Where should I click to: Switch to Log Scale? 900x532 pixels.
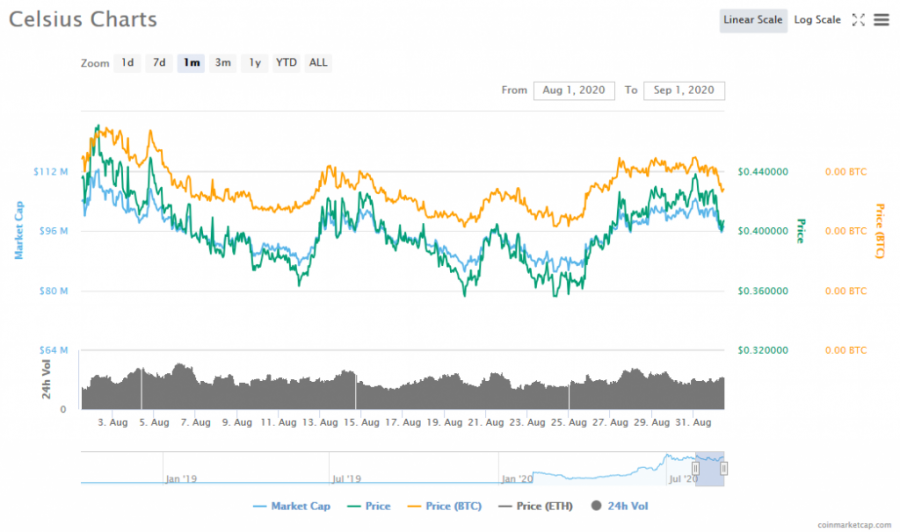point(817,20)
